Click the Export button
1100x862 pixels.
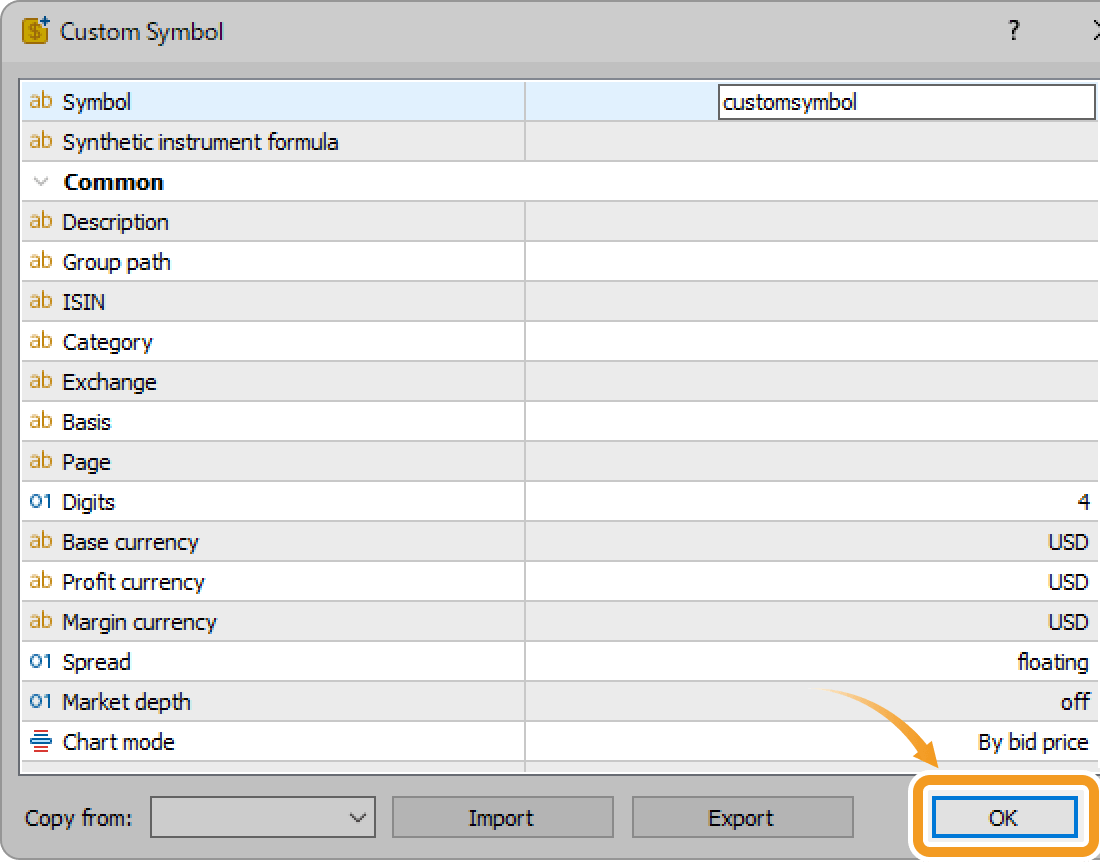pos(742,817)
